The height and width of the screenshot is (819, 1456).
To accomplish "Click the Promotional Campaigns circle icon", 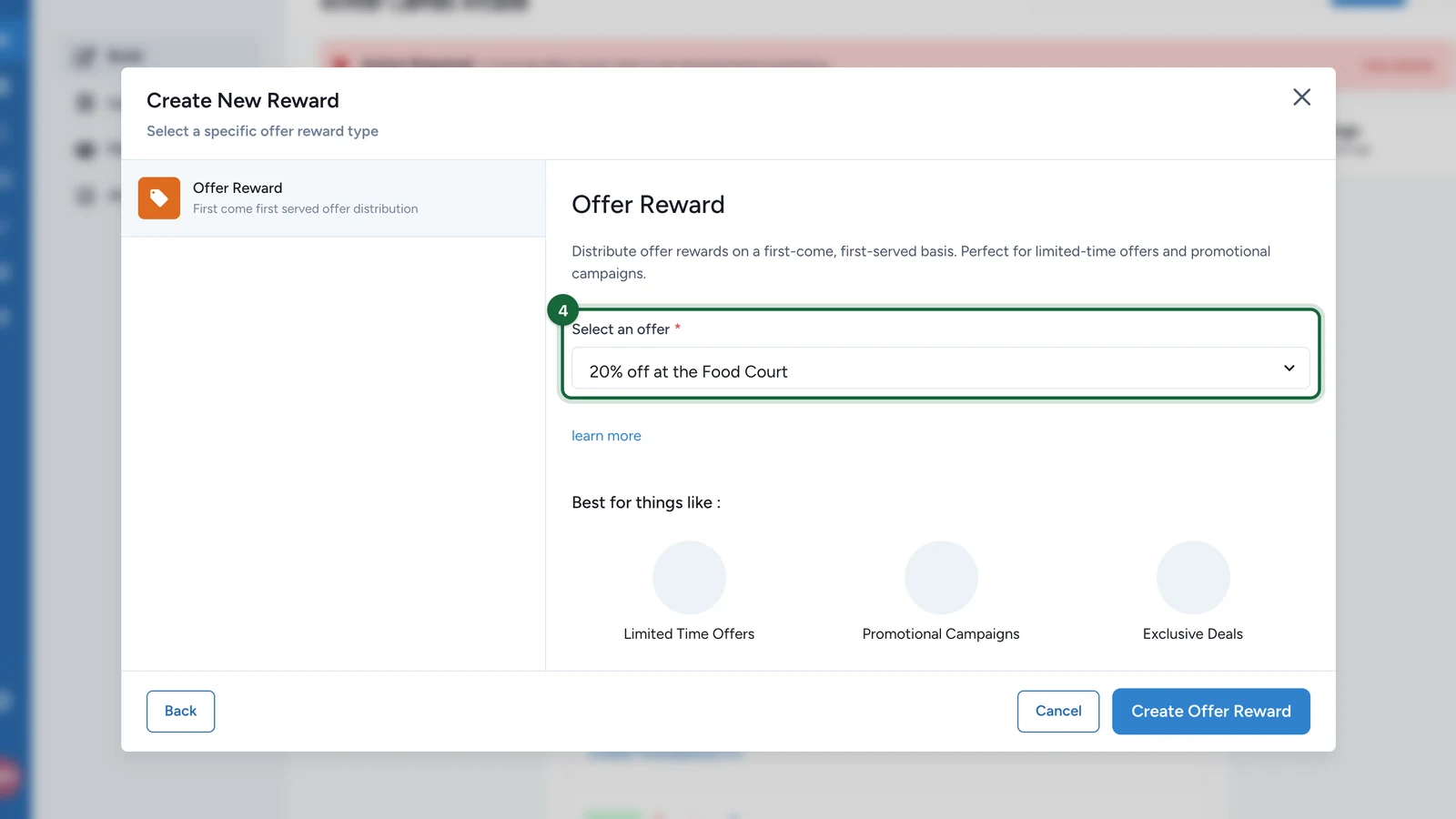I will 941,578.
